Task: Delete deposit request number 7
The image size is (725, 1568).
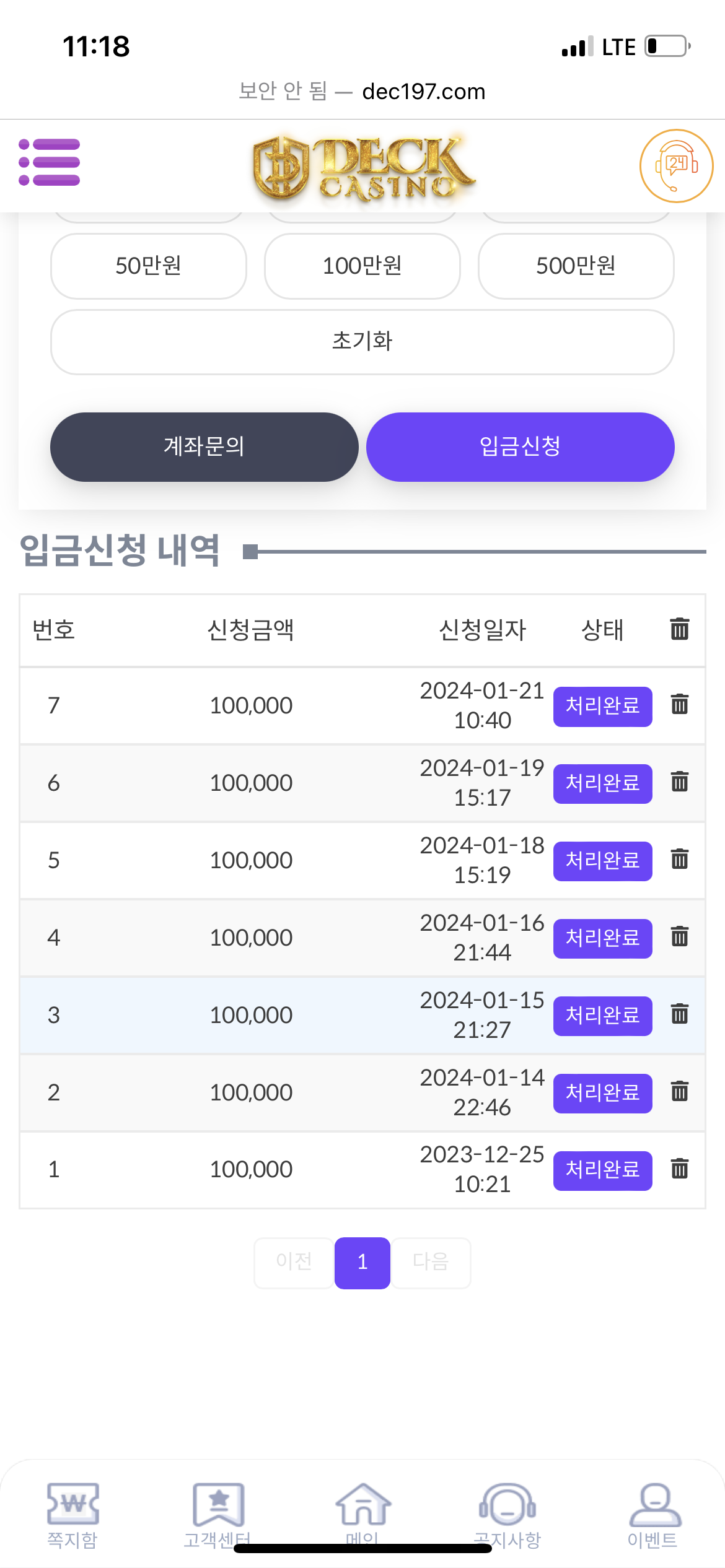Action: click(679, 705)
